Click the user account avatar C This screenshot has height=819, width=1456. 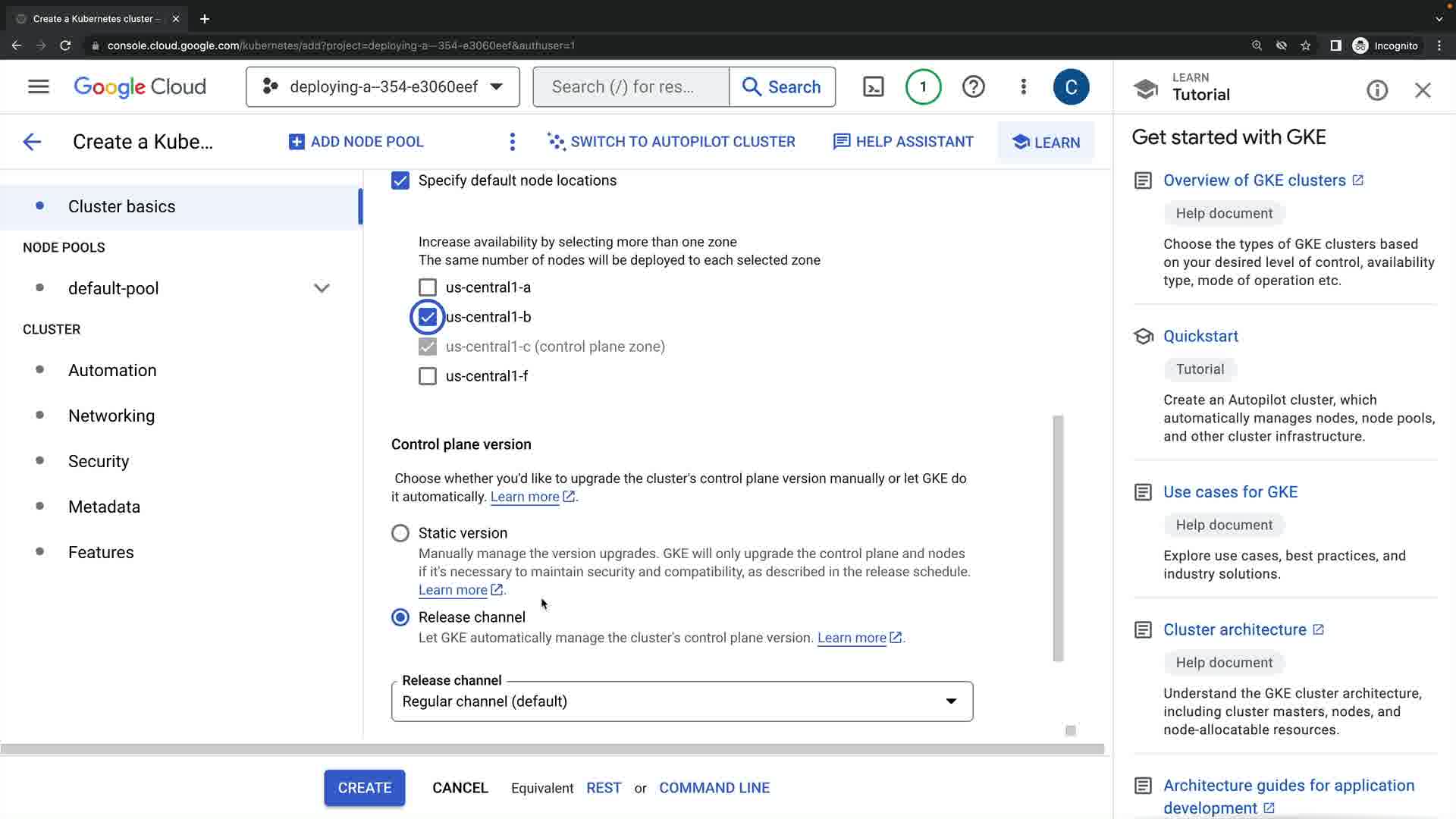point(1071,87)
